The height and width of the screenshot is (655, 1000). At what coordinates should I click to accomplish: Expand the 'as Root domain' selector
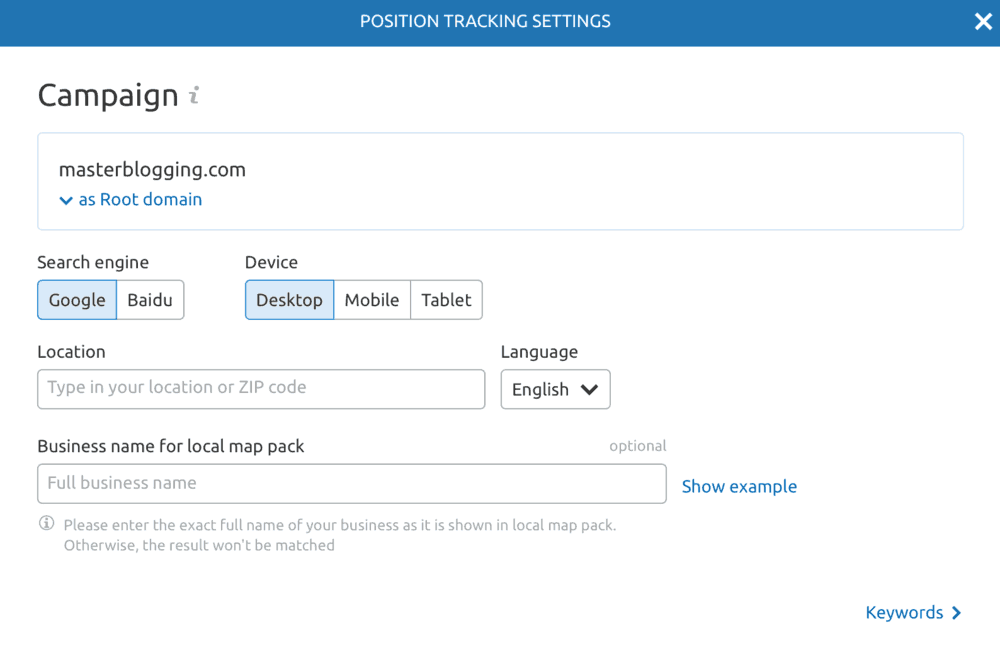click(x=130, y=199)
